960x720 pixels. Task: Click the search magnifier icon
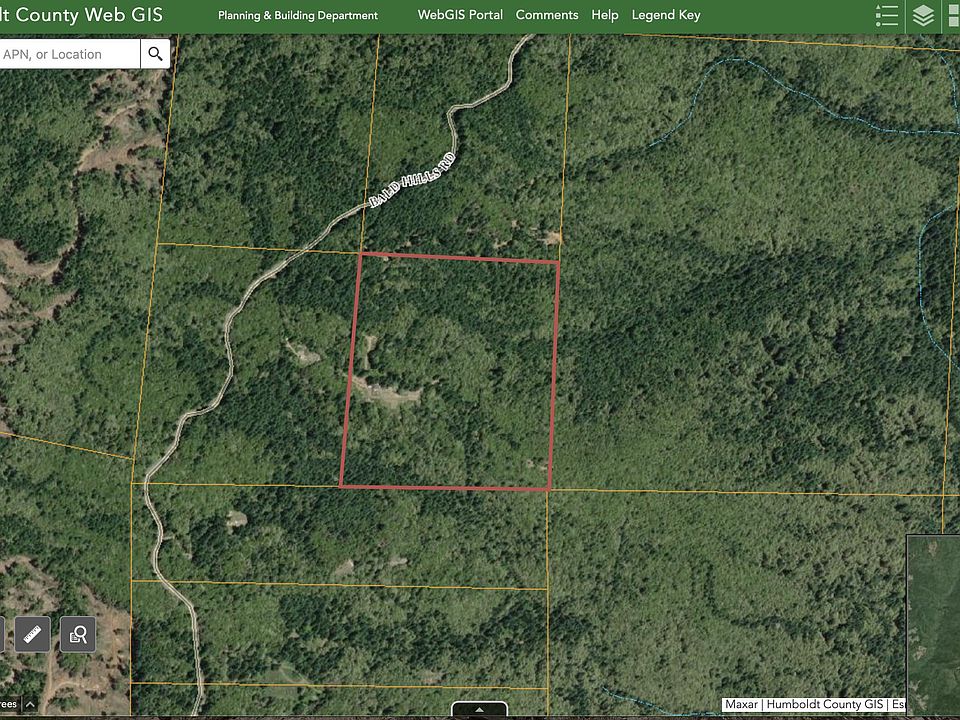point(155,53)
